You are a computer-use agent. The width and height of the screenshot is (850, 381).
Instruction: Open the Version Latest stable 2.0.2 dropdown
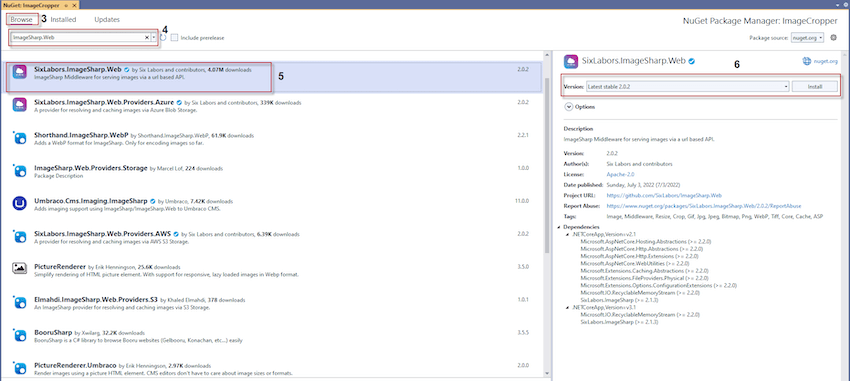click(x=687, y=87)
